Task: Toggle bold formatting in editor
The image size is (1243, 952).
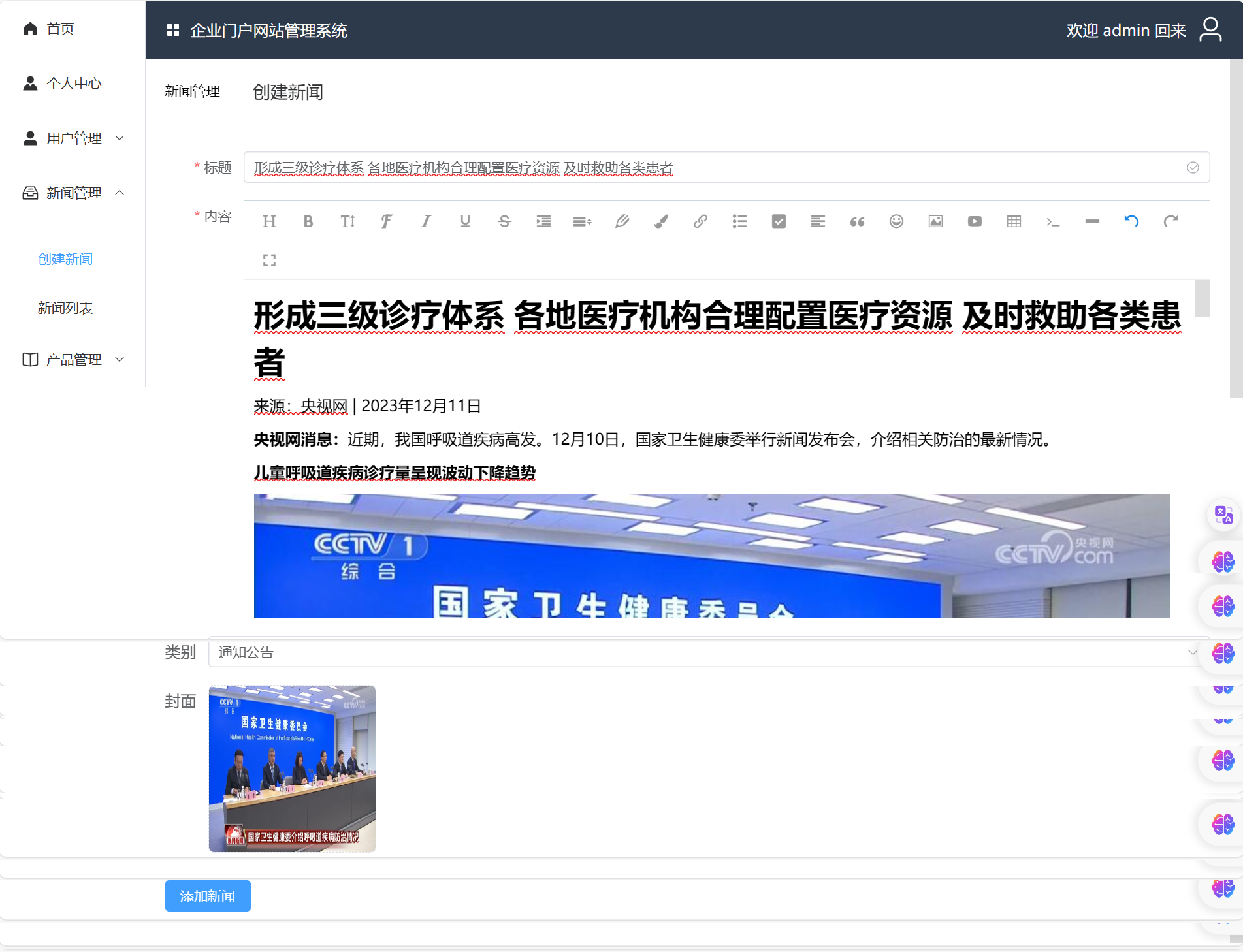Action: tap(308, 221)
